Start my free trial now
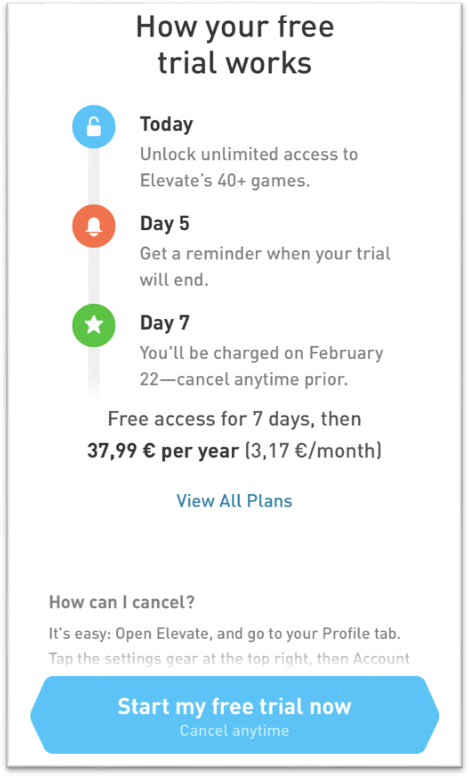The width and height of the screenshot is (469, 776). [x=234, y=715]
